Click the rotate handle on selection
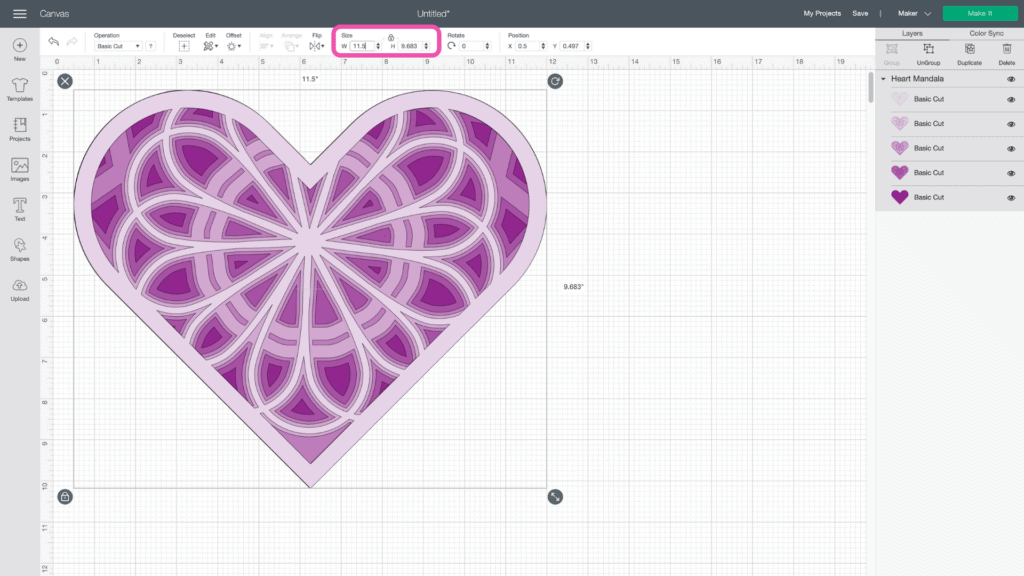 555,81
